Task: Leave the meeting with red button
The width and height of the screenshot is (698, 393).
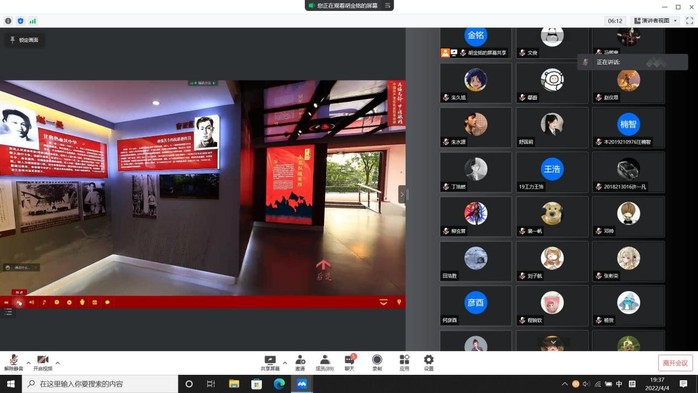Action: coord(675,363)
